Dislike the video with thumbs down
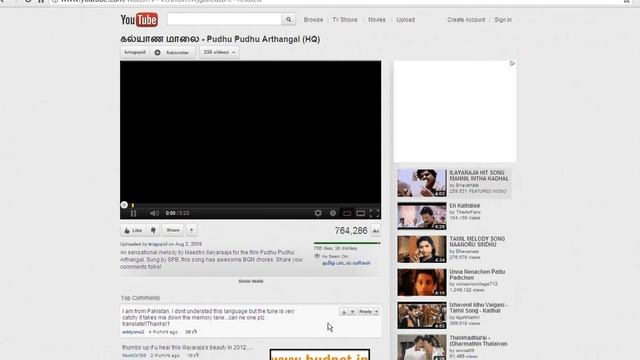The height and width of the screenshot is (360, 640). point(153,230)
